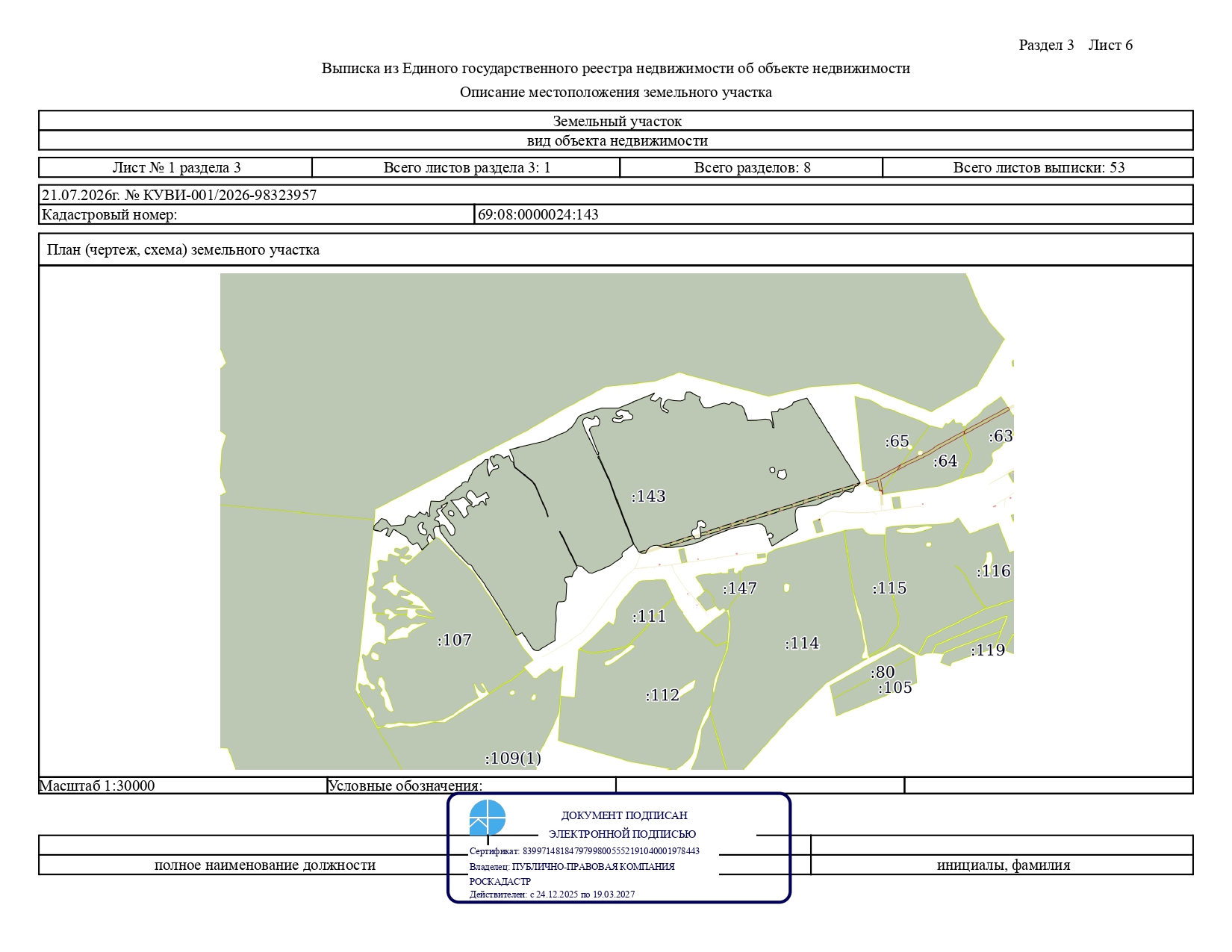Image resolution: width=1232 pixels, height=952 pixels.
Task: Click 'инициалы, фамилия' caption
Action: (x=1004, y=865)
